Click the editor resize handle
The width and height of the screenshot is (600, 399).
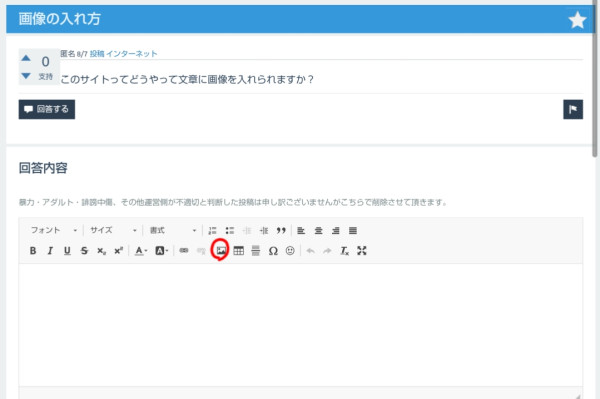[578, 396]
